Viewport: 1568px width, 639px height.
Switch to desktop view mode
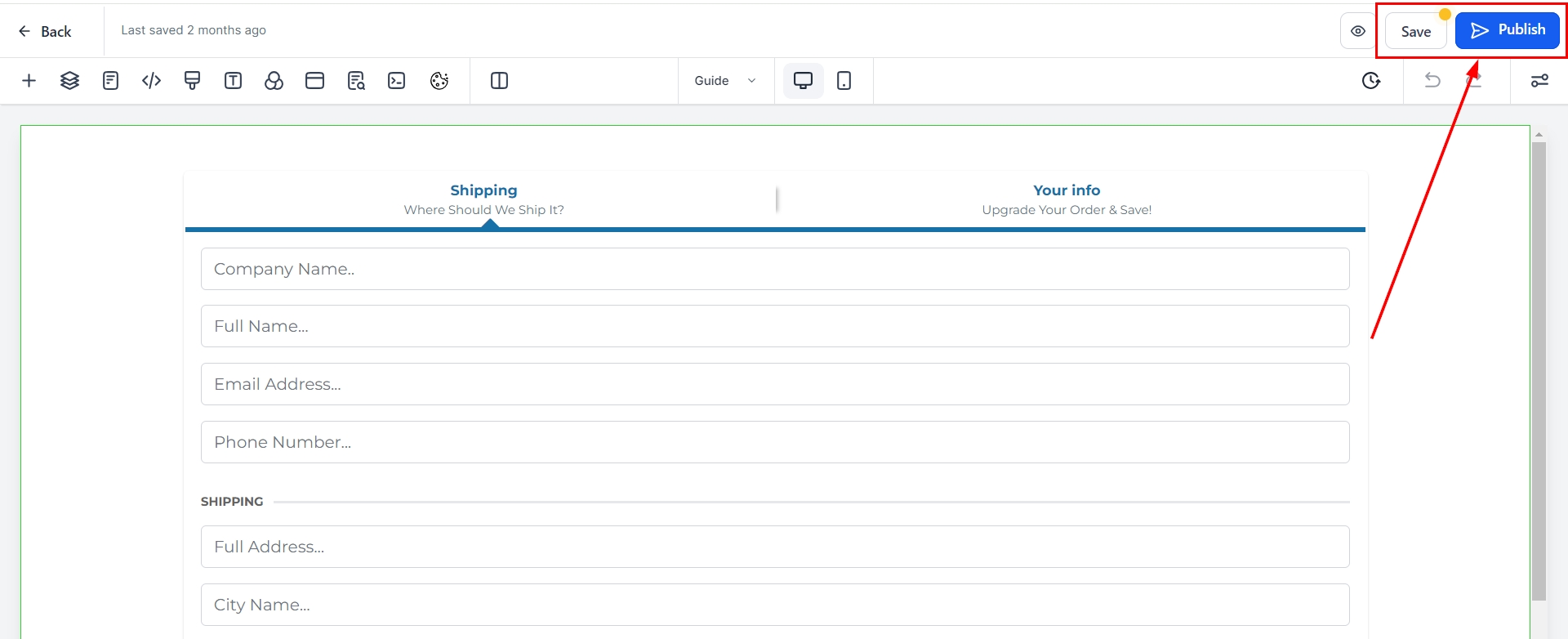tap(803, 81)
